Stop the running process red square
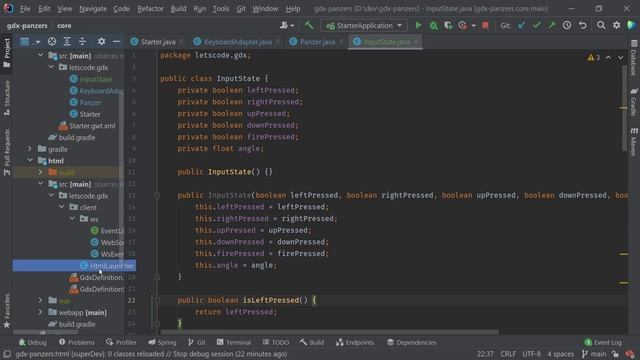This screenshot has height=360, width=640. point(485,25)
